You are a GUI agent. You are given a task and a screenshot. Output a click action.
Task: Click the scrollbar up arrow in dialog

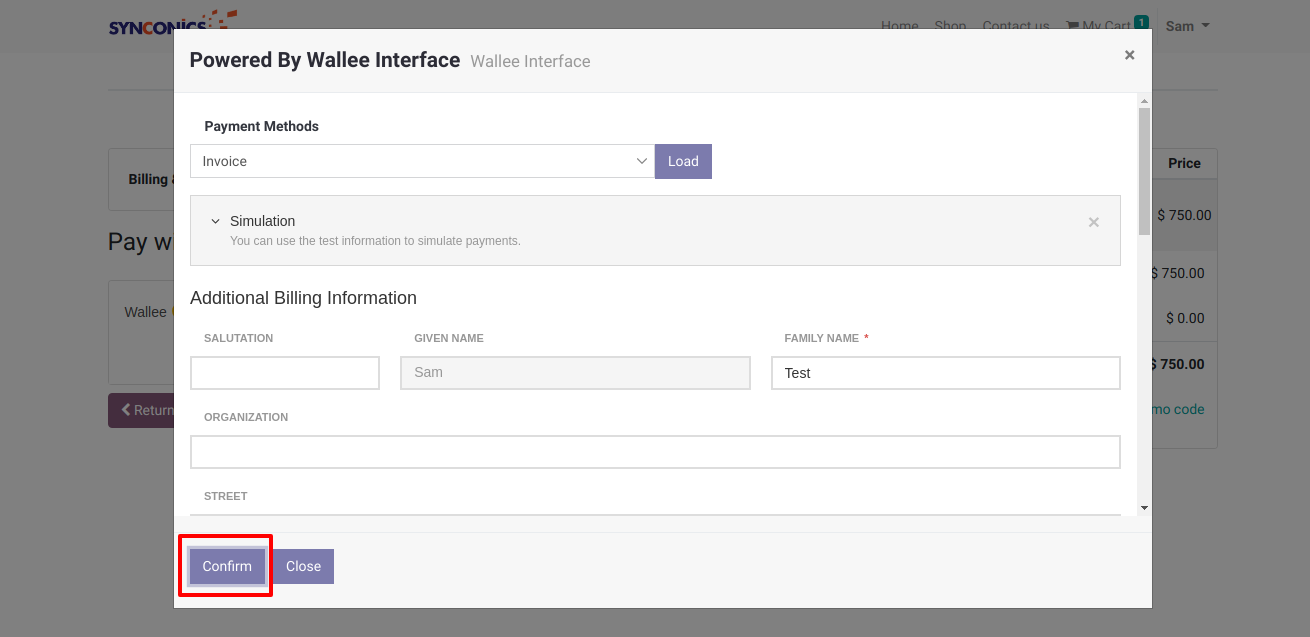tap(1144, 101)
